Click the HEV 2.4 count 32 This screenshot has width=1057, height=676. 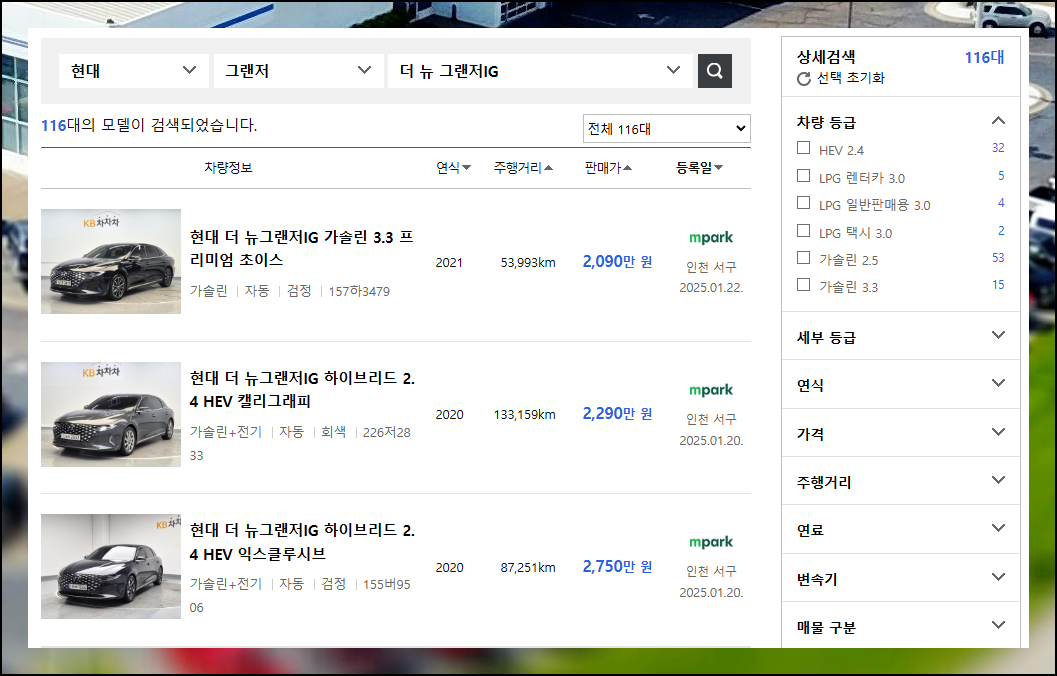[998, 148]
